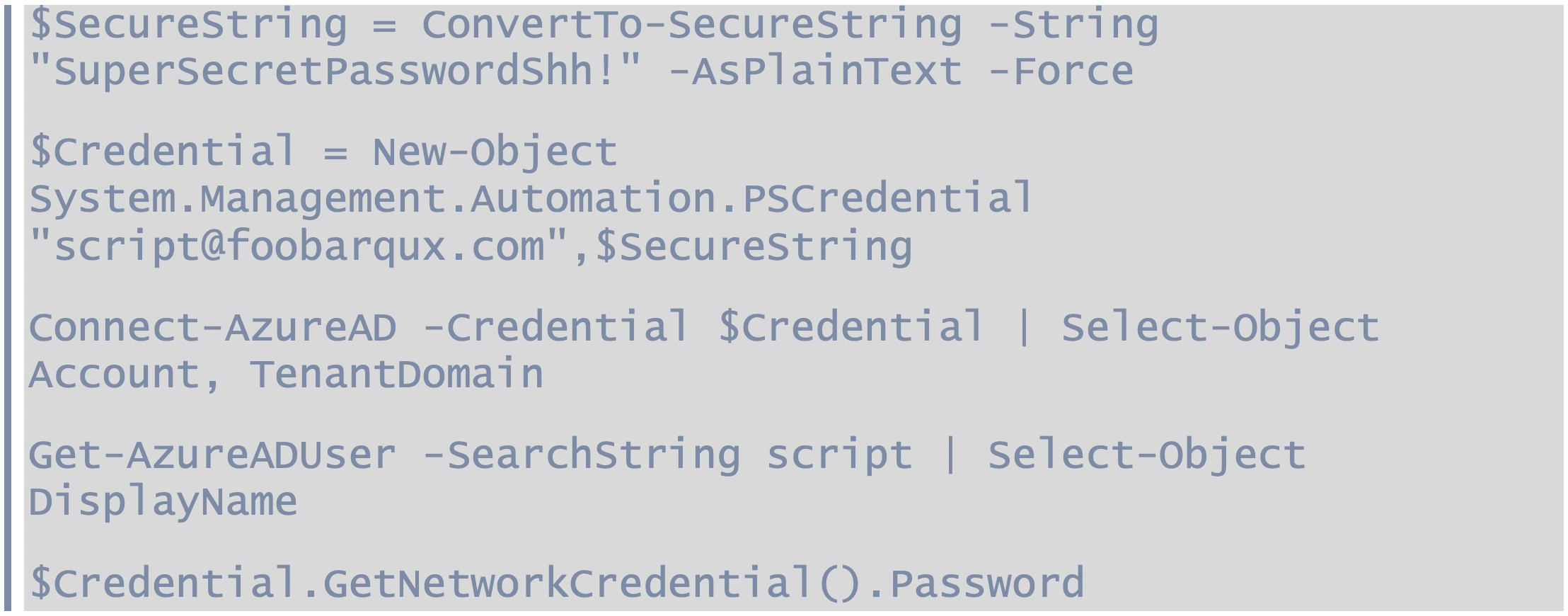The image size is (1568, 616).
Task: Click the "SuperSecretPasswordShh!" password string
Action: [335, 72]
